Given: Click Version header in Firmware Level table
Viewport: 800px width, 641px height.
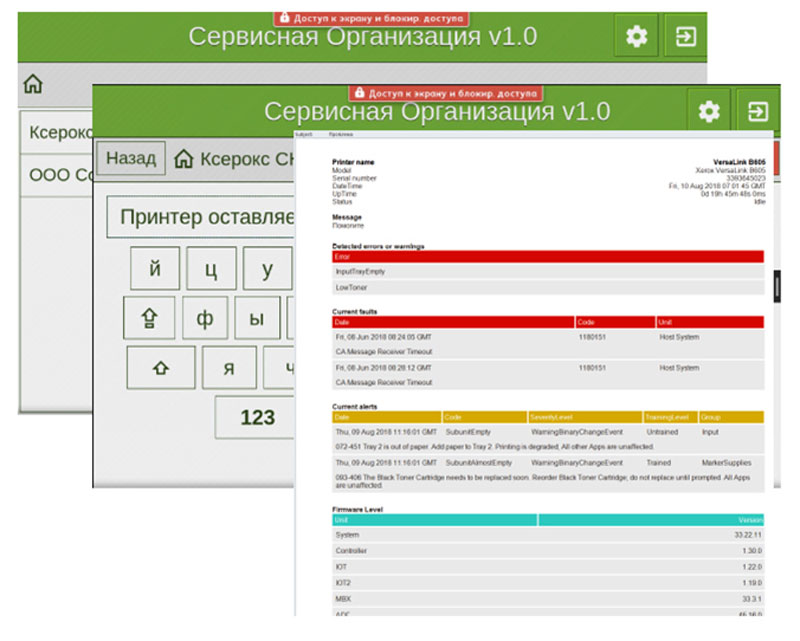Looking at the screenshot, I should 651,520.
